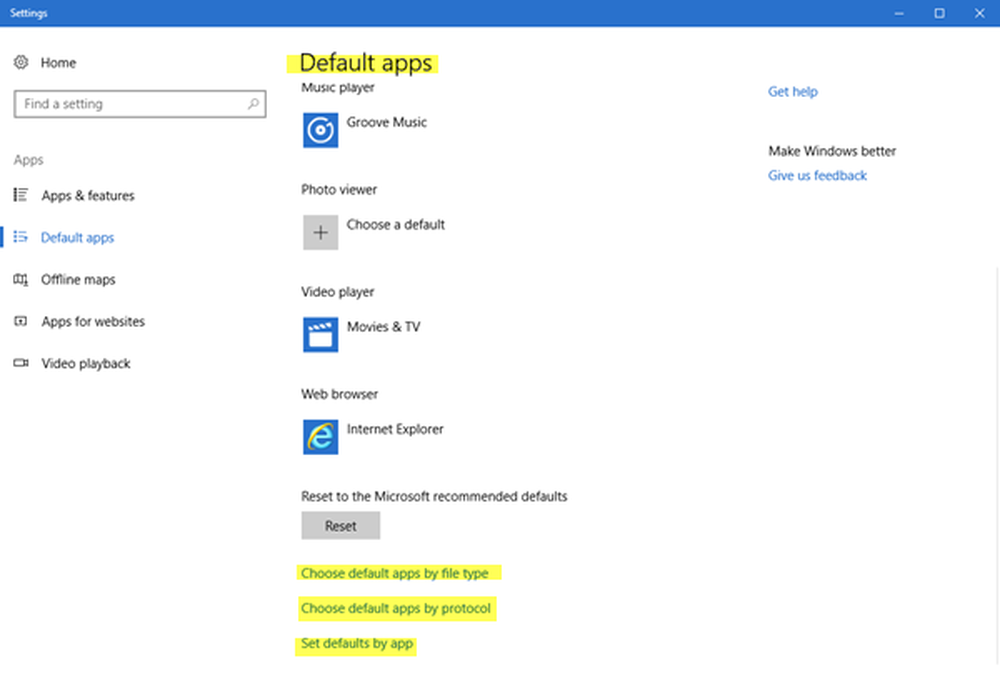This screenshot has height=688, width=1000.
Task: Click the Apps for websites icon
Action: [x=21, y=321]
